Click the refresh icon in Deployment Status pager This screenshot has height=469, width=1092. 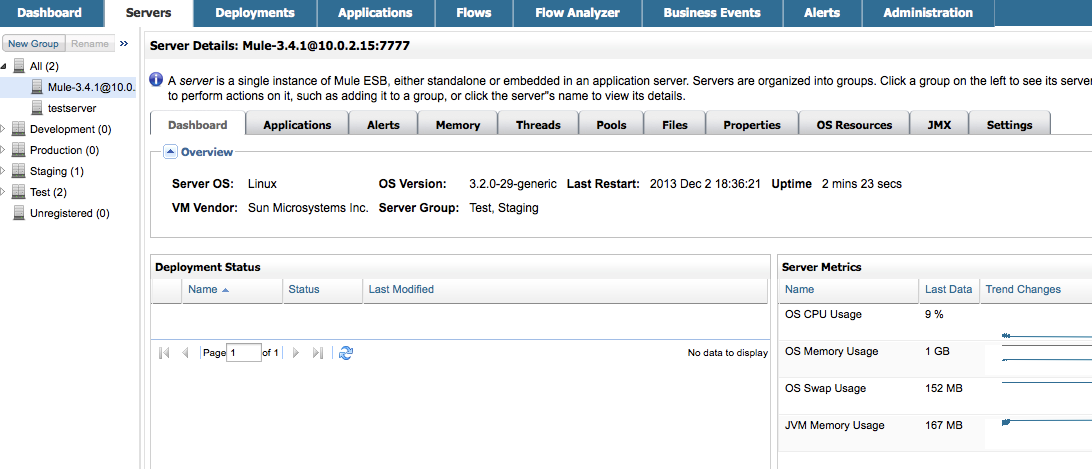[x=346, y=353]
